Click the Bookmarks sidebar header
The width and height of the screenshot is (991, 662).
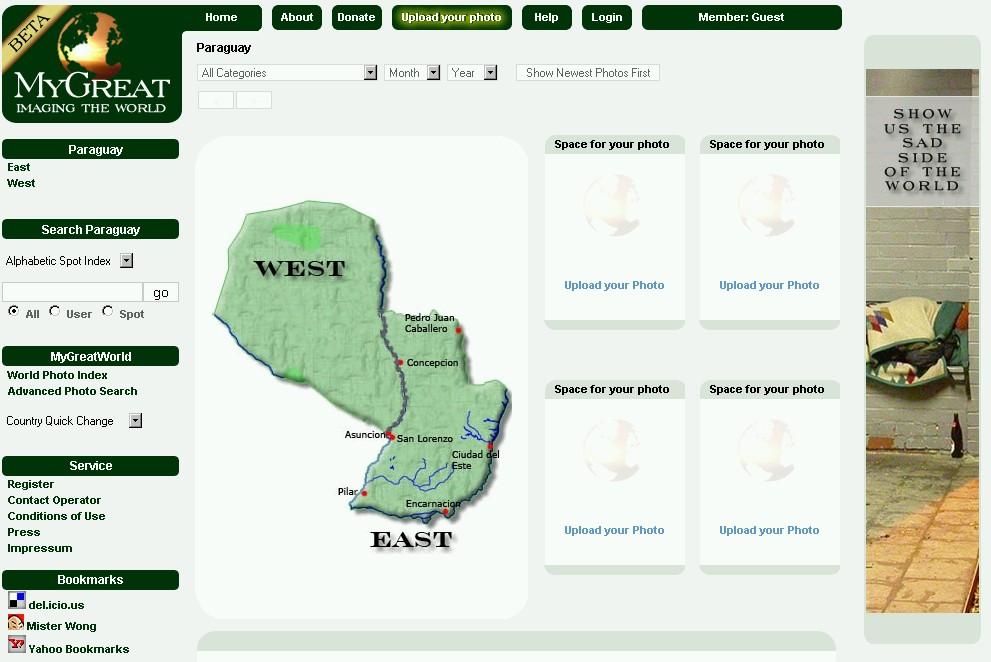pos(90,579)
